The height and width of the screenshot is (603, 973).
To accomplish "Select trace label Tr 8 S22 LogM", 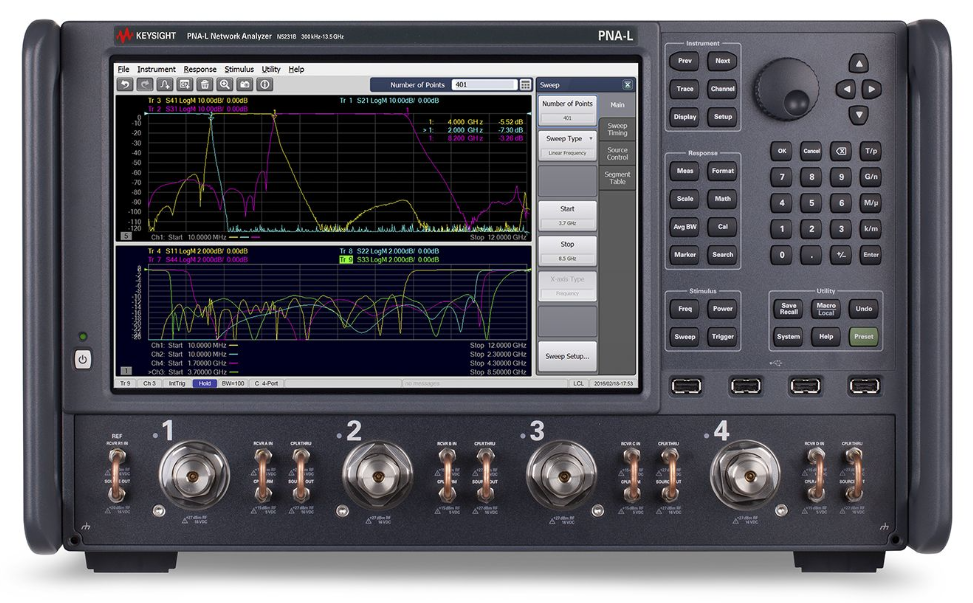I will click(x=389, y=251).
